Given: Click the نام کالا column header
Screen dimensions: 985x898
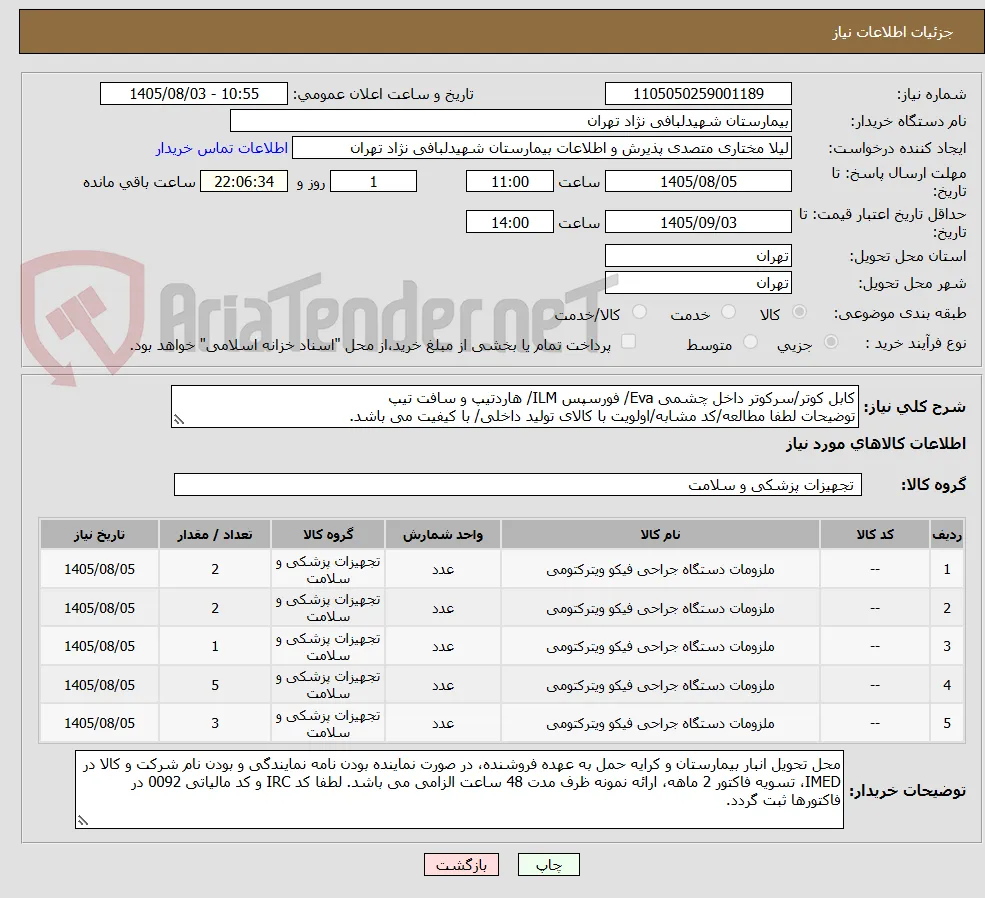Looking at the screenshot, I should click(660, 534).
